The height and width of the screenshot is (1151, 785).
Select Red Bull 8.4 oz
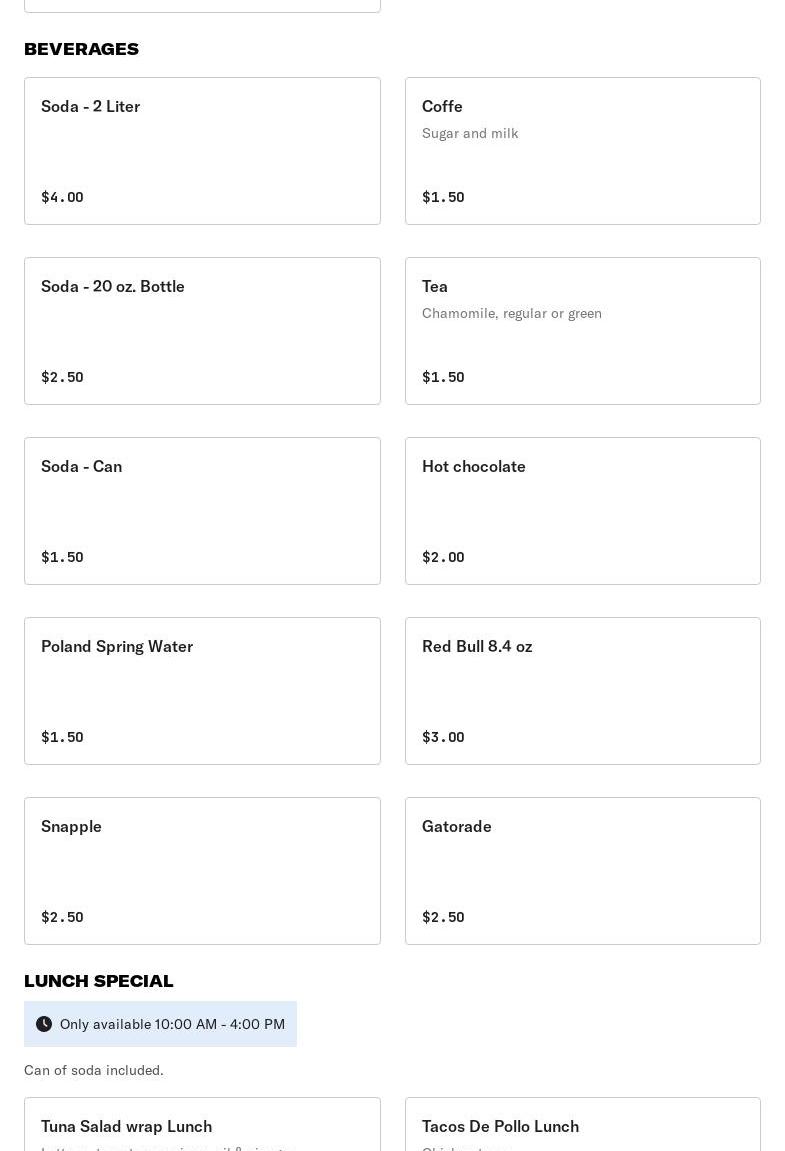582,691
